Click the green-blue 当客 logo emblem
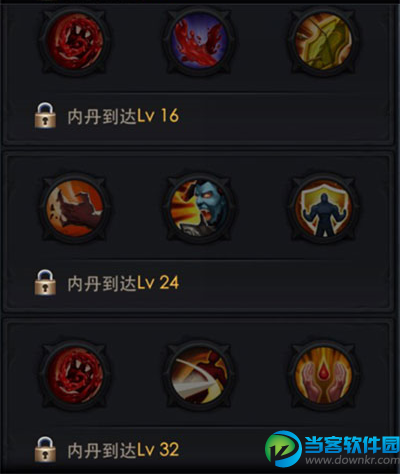Viewport: 401px width, 474px height. coord(283,449)
